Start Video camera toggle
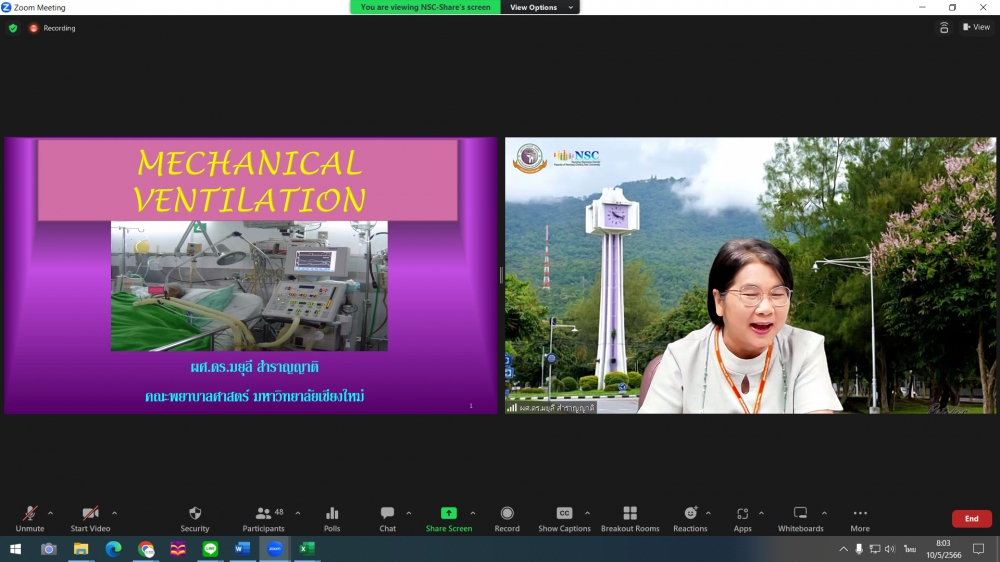This screenshot has height=562, width=1000. coord(90,514)
